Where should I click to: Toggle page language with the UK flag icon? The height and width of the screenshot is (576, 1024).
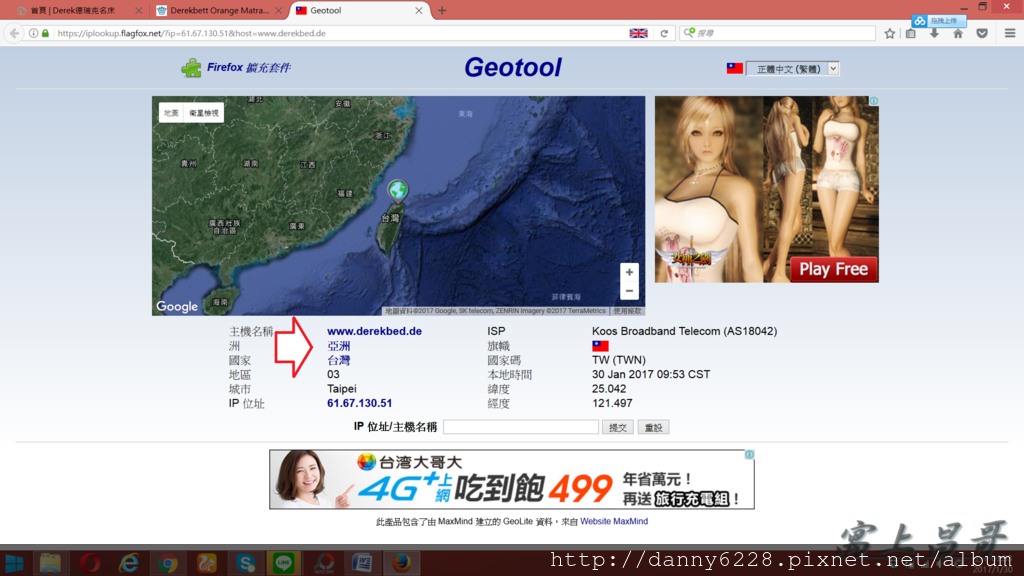pyautogui.click(x=639, y=33)
